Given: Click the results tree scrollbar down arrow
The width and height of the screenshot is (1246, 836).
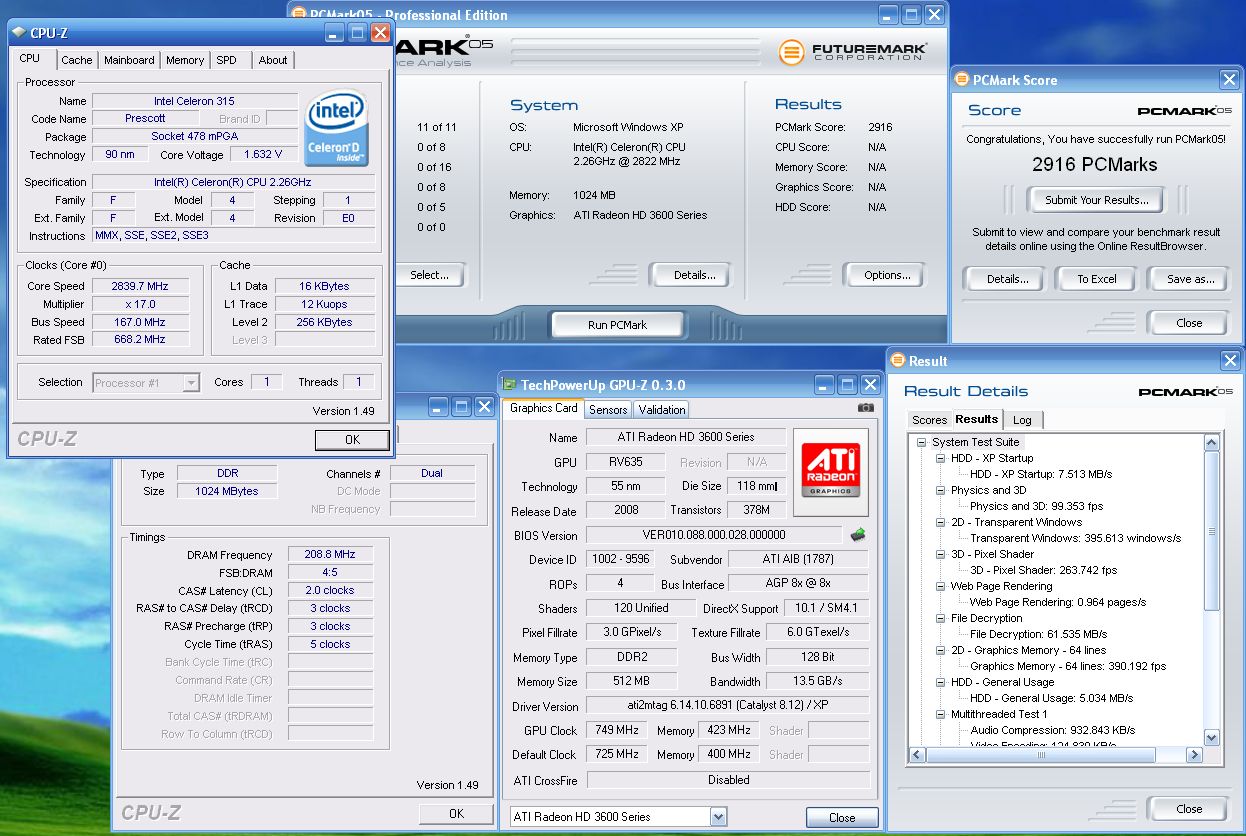Looking at the screenshot, I should 1212,738.
